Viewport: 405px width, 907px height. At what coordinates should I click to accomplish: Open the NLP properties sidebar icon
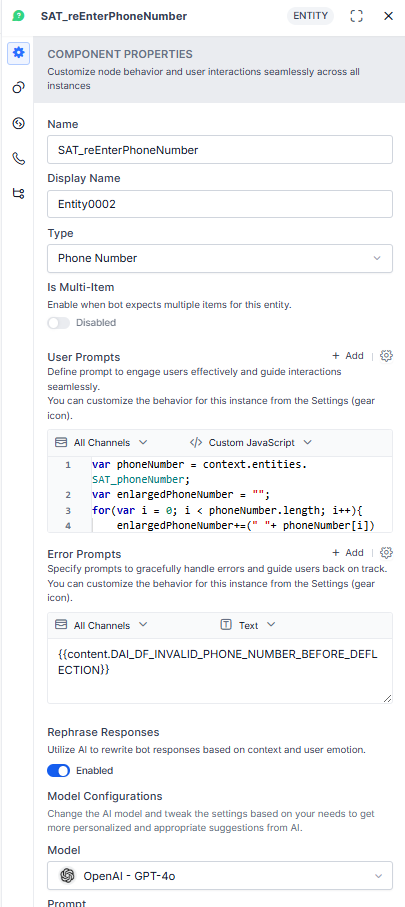pyautogui.click(x=19, y=123)
